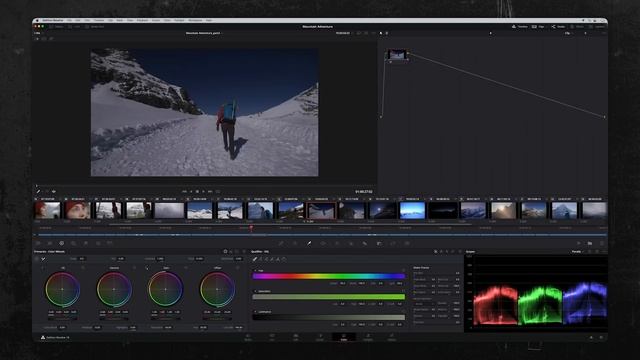Switch to the Edit page tab
This screenshot has height=360, width=640.
(296, 337)
